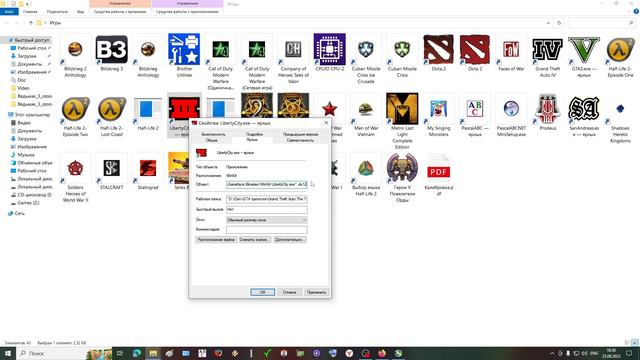Click into the Объект target field

click(x=267, y=184)
